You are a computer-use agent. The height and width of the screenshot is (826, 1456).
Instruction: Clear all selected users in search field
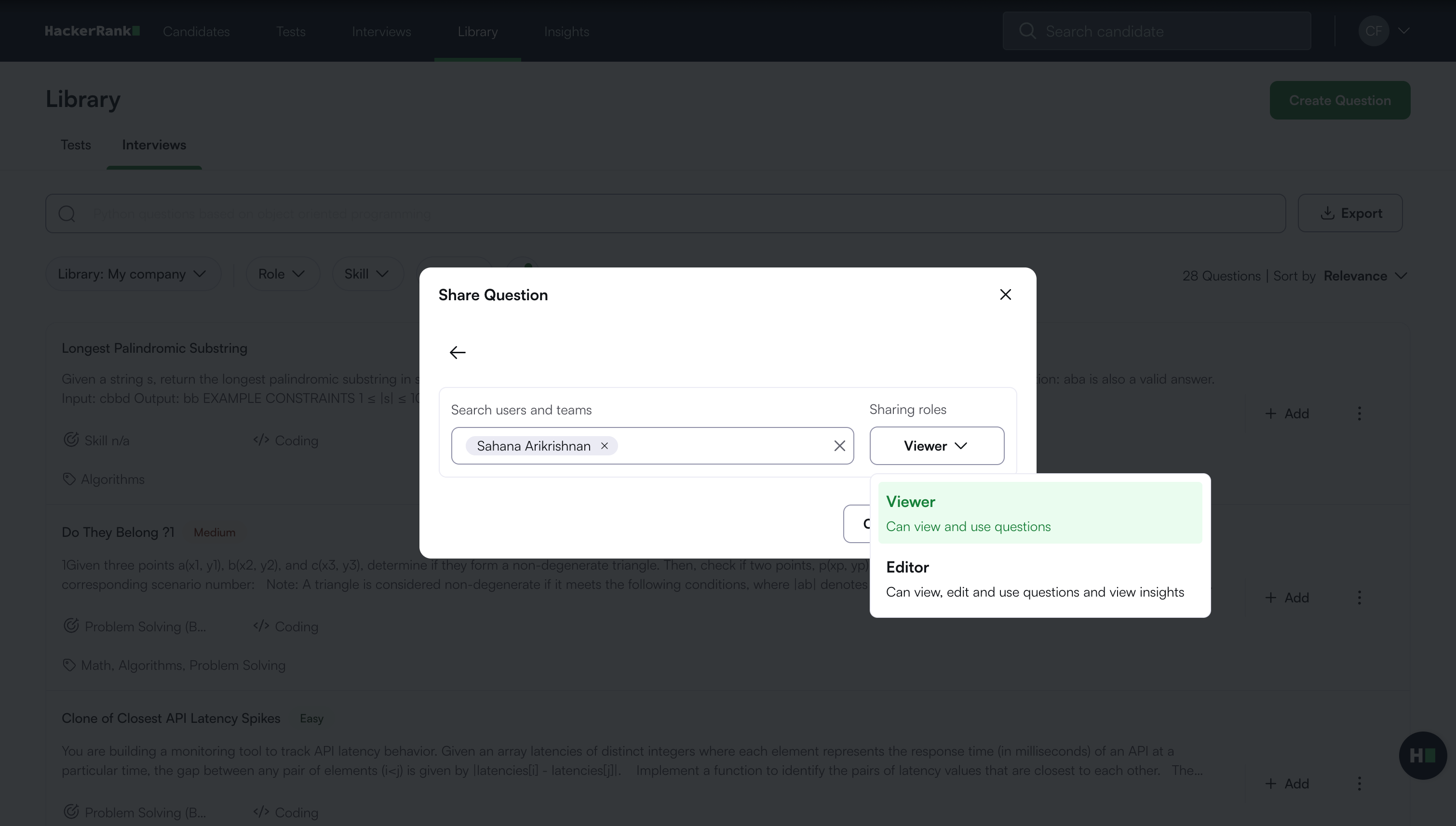point(839,446)
